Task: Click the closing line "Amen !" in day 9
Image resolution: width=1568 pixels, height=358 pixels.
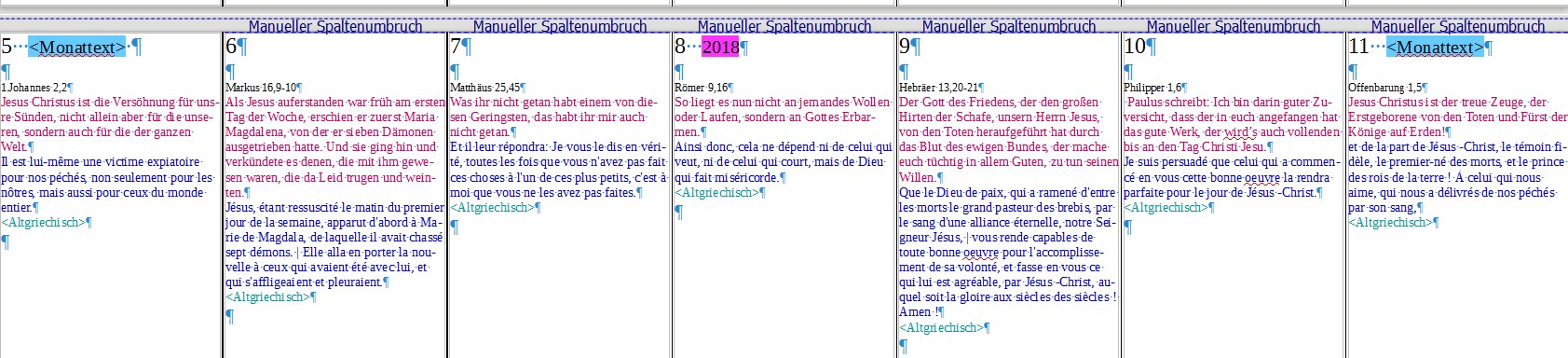Action: point(920,312)
